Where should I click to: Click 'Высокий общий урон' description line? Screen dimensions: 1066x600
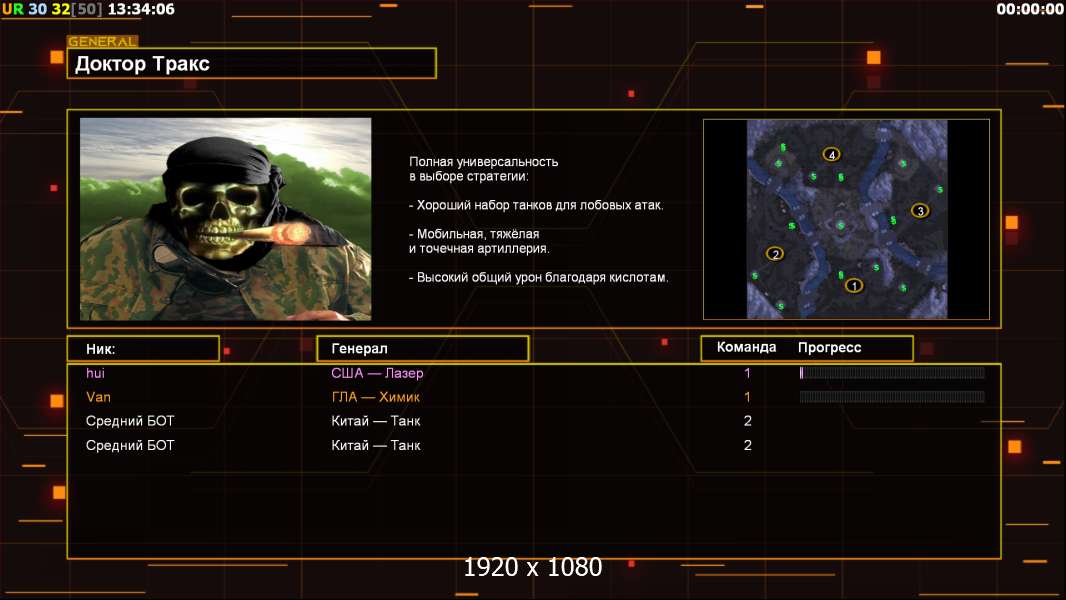538,277
